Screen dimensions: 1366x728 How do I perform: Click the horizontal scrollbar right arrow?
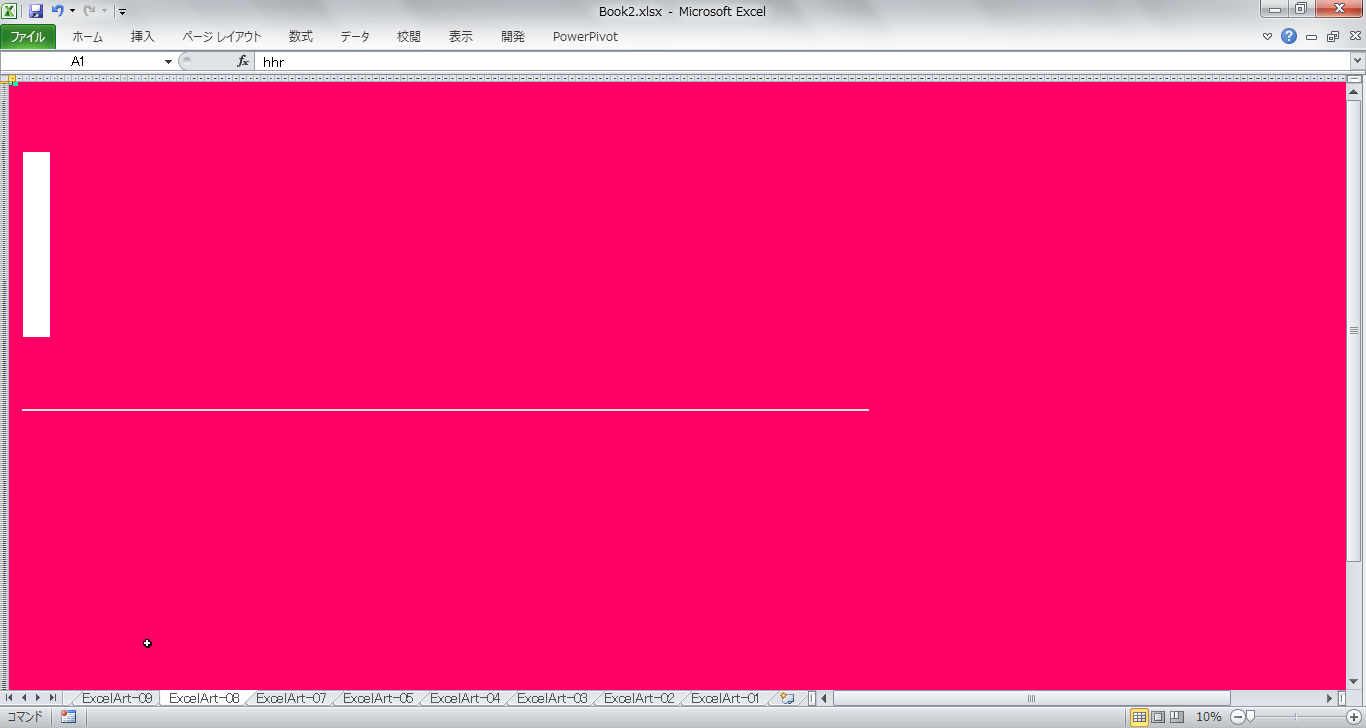click(x=1329, y=698)
